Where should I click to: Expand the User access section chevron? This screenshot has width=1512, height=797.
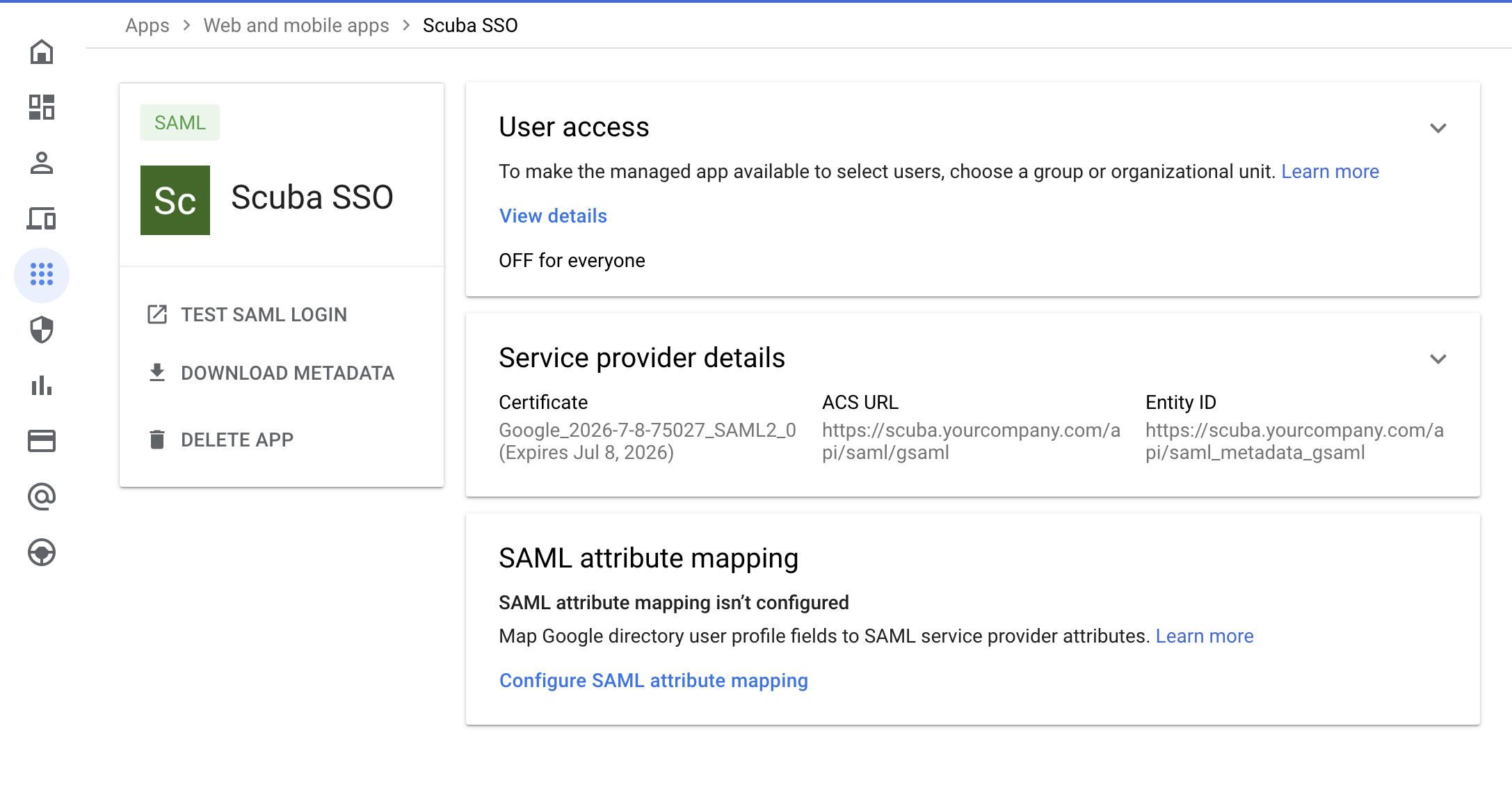point(1438,128)
